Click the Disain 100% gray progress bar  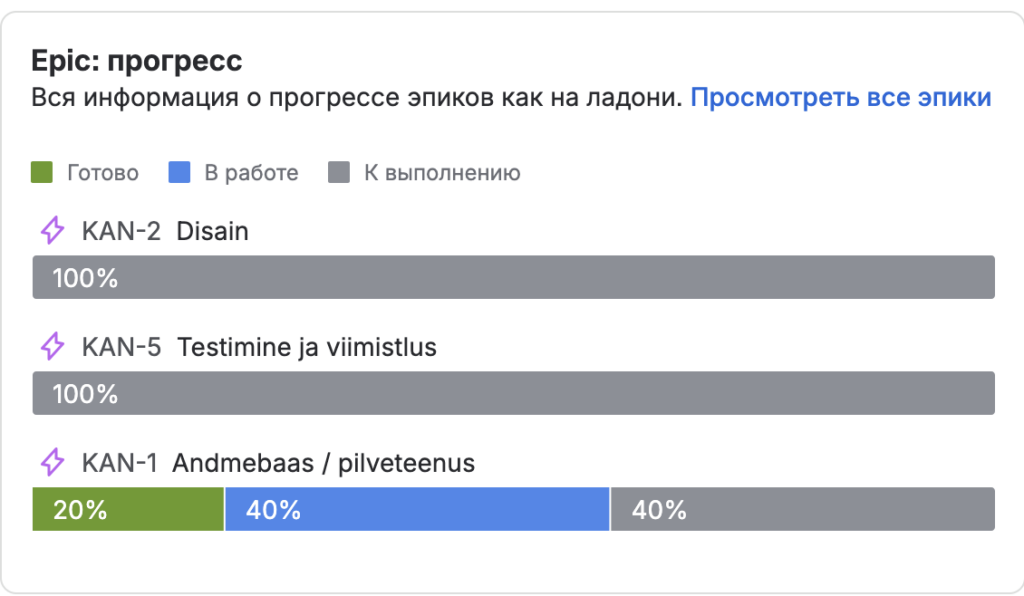[x=513, y=277]
